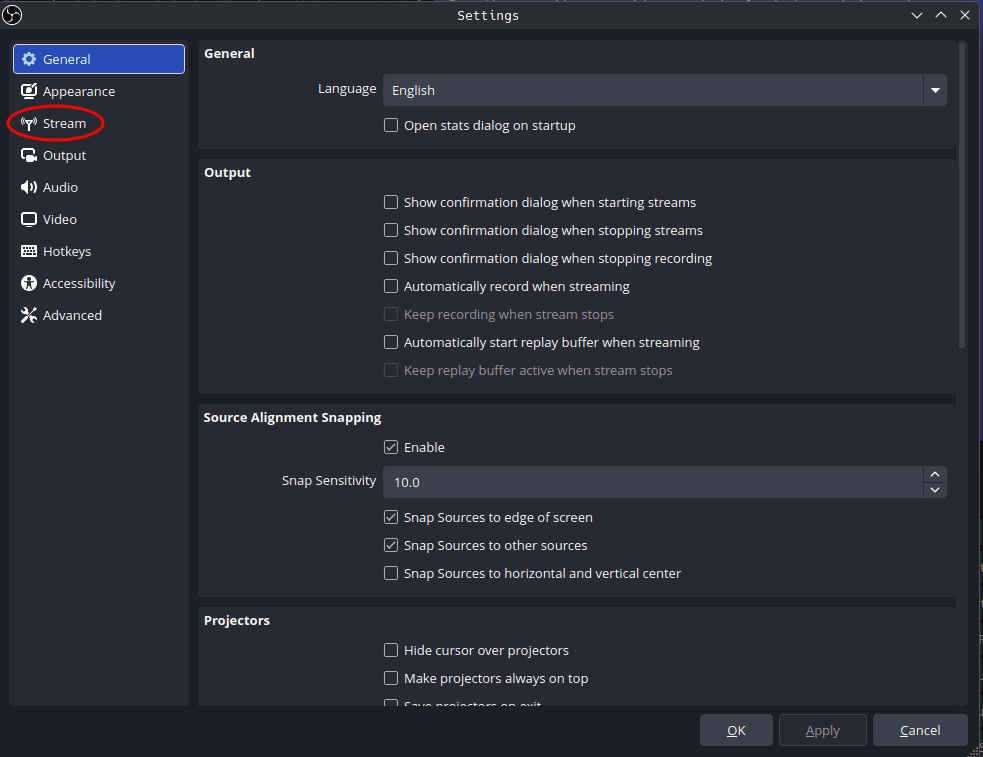Click the gear icon beside General
Screen dimensions: 983x757
point(29,59)
